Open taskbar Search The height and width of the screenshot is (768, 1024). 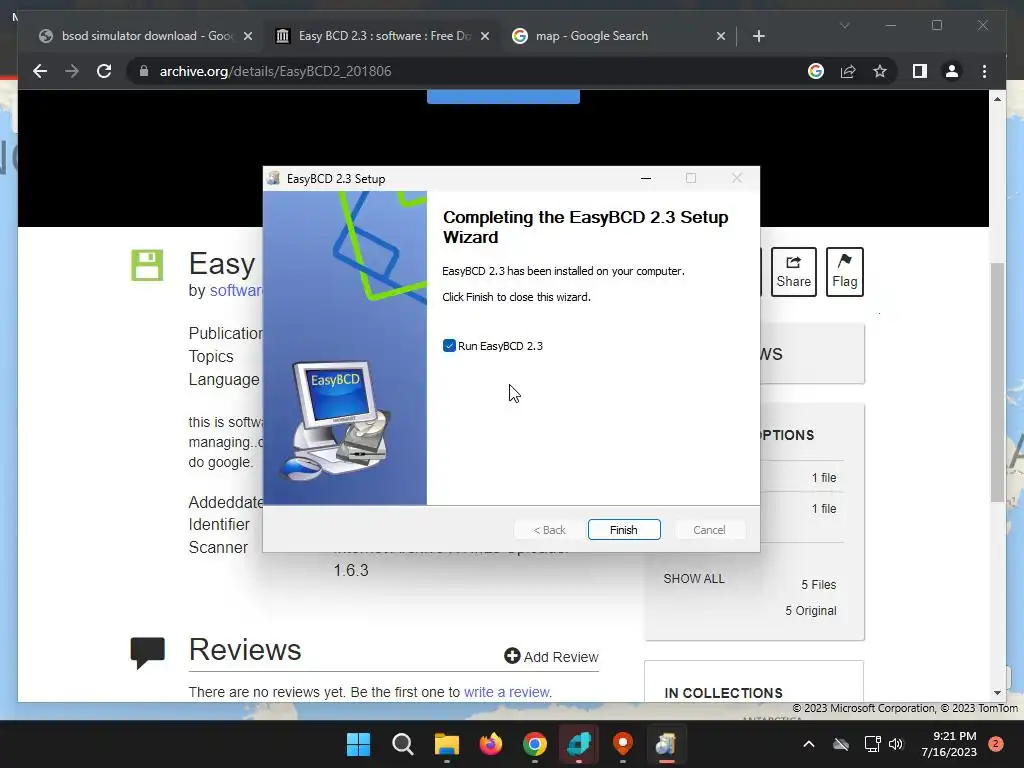402,744
